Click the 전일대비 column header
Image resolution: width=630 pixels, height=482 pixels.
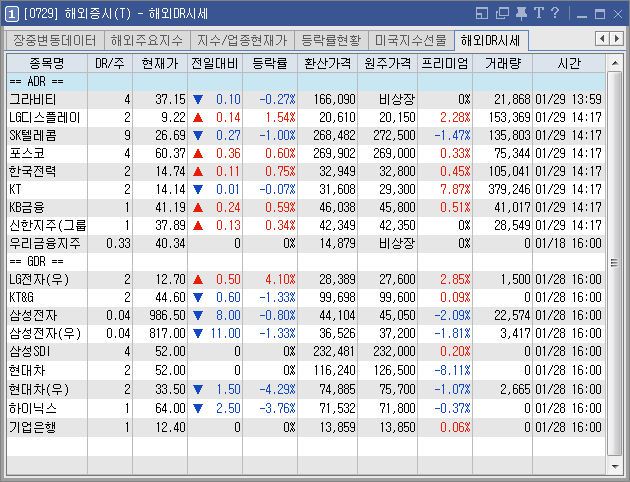[x=215, y=63]
